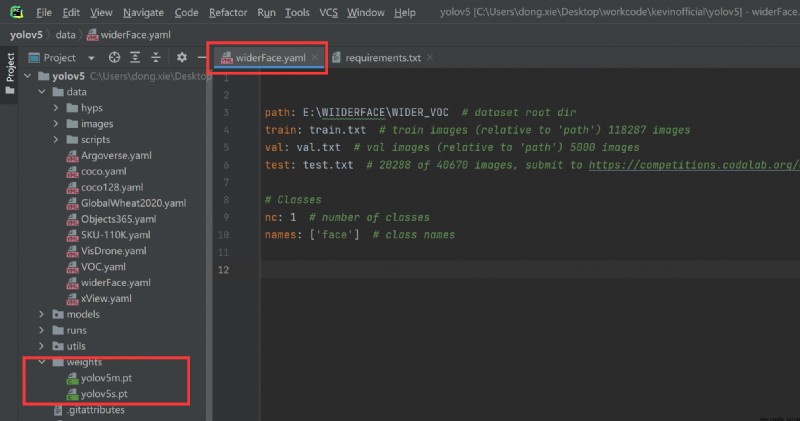
Task: Select VOC.yaml file icon
Action: pyautogui.click(x=72, y=267)
